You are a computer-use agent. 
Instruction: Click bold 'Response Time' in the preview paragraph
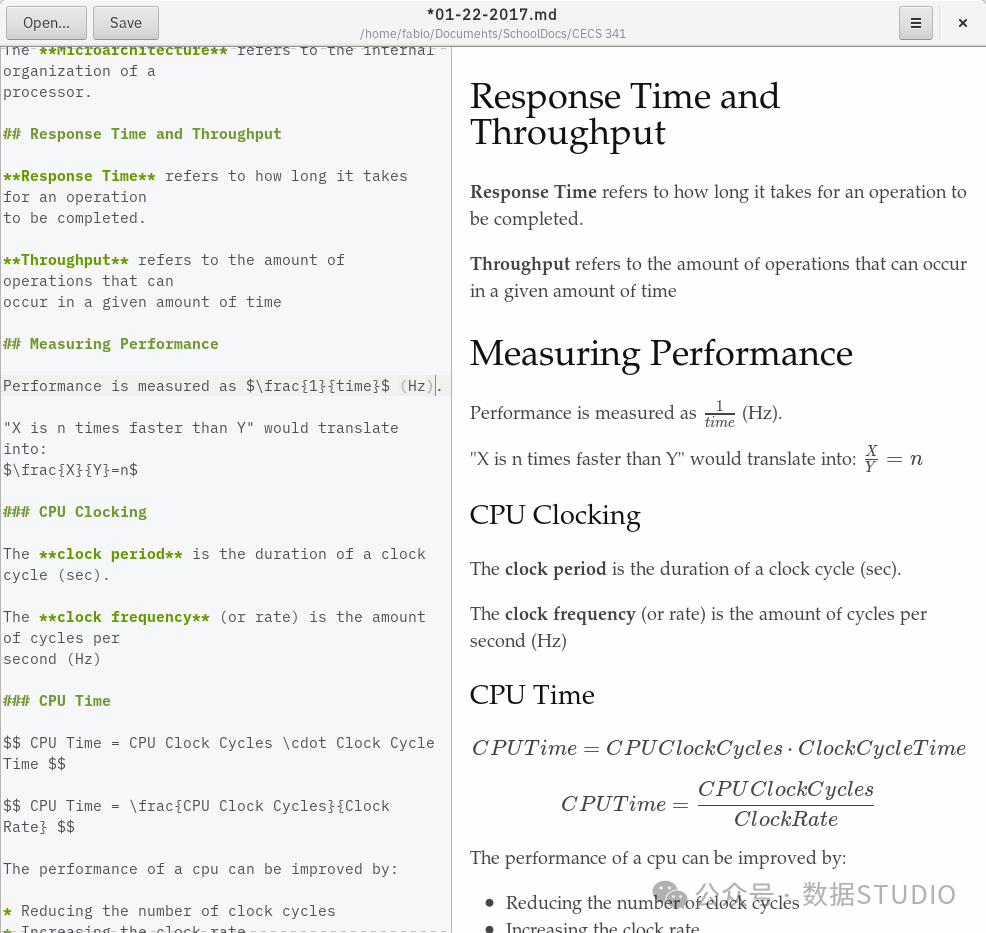533,192
